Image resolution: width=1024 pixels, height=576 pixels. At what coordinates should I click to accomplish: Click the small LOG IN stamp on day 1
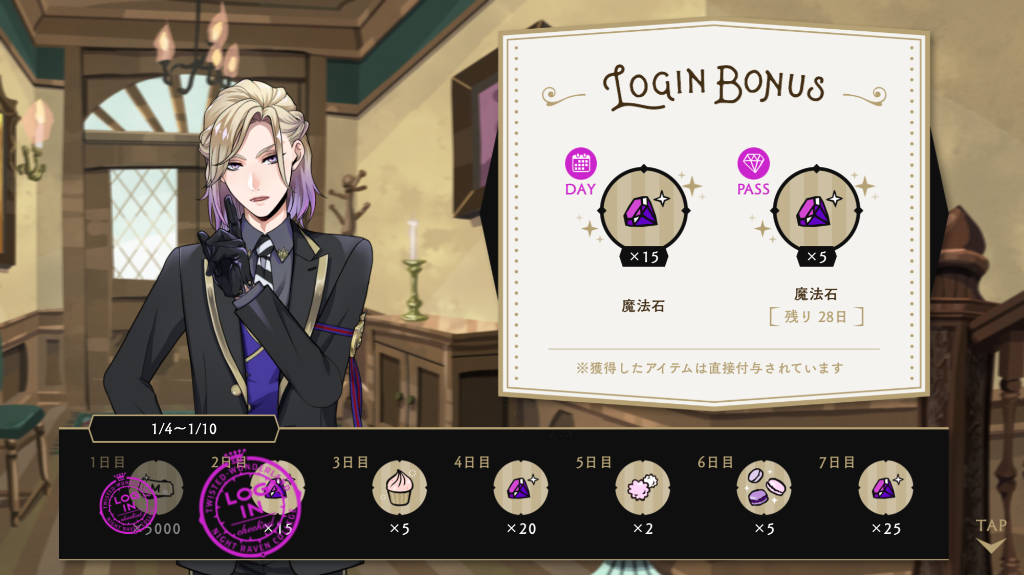128,504
